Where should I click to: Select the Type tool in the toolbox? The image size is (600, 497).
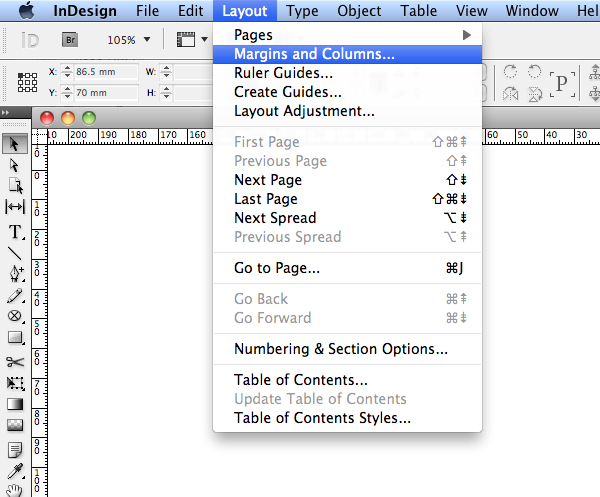point(15,231)
